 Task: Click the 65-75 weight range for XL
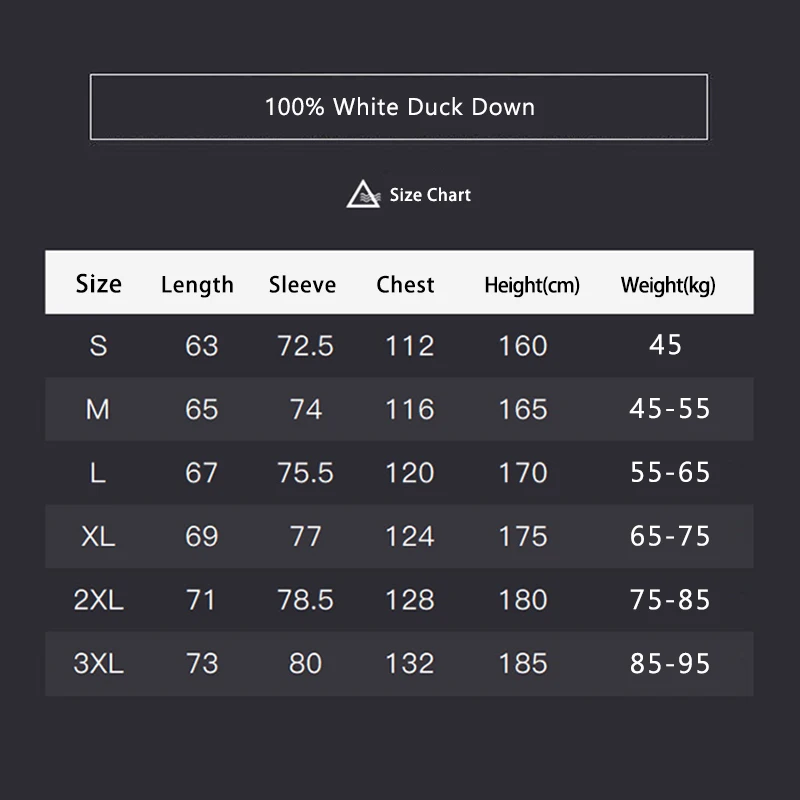670,536
